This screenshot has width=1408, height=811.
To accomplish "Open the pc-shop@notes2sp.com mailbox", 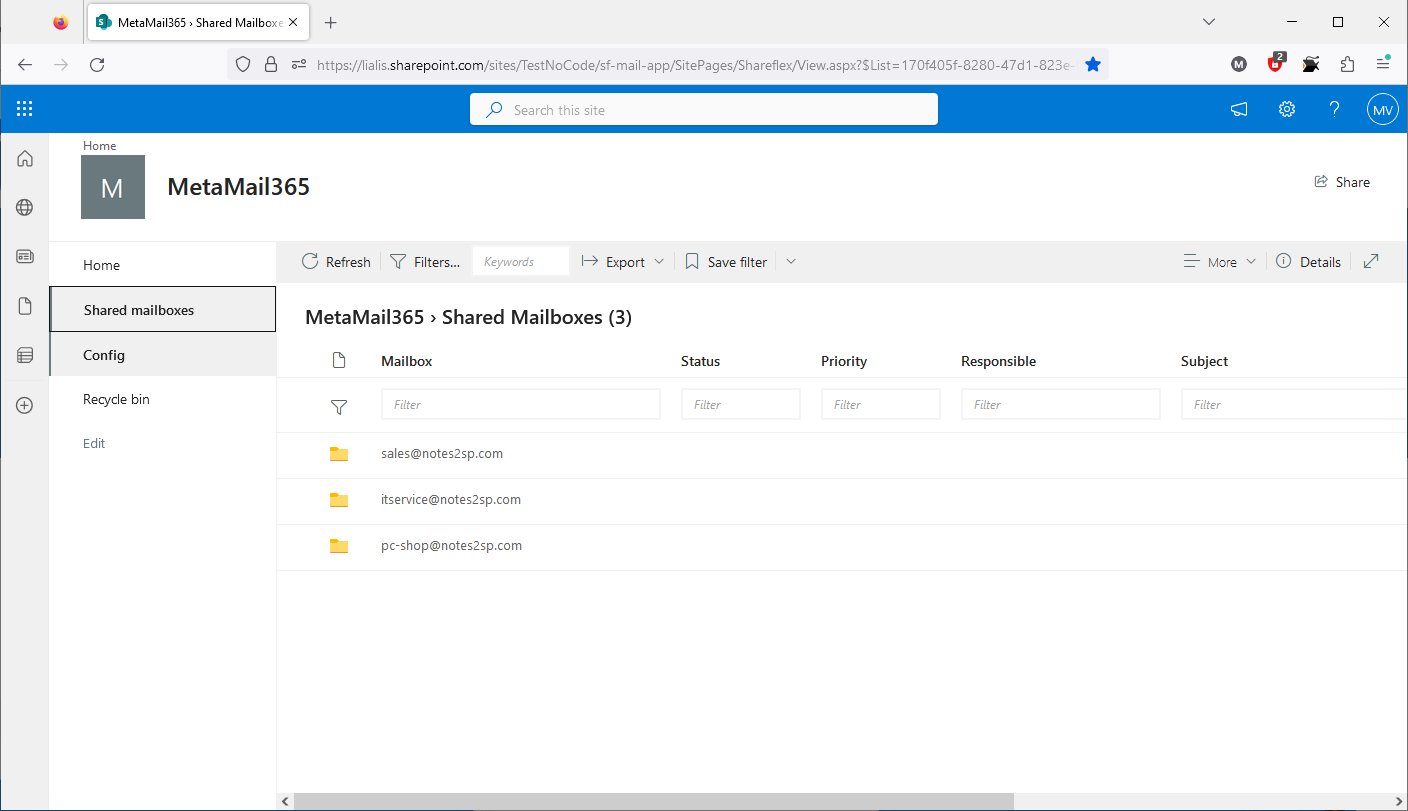I will 452,546.
